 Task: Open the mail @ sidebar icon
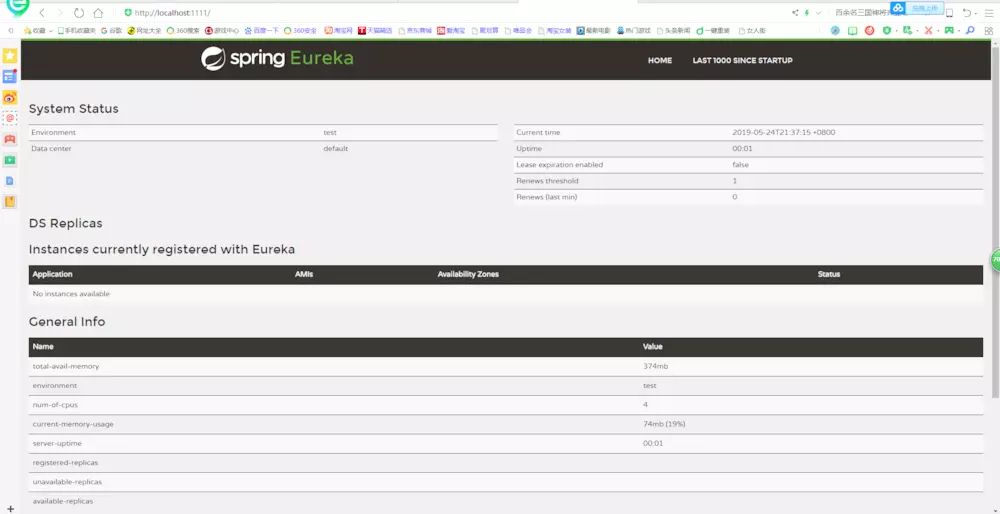(10, 118)
